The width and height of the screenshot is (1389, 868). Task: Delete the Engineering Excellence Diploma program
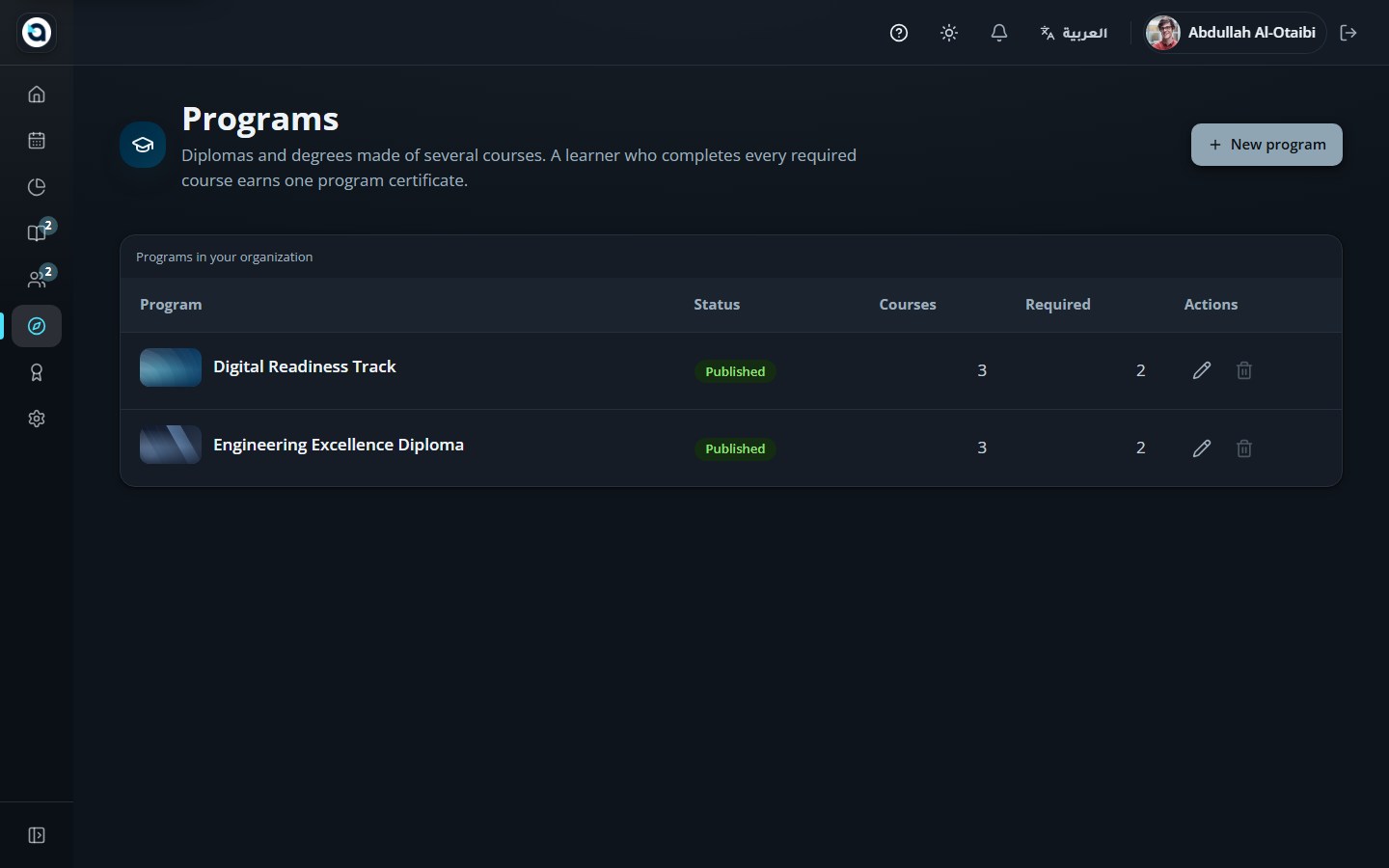tap(1244, 448)
